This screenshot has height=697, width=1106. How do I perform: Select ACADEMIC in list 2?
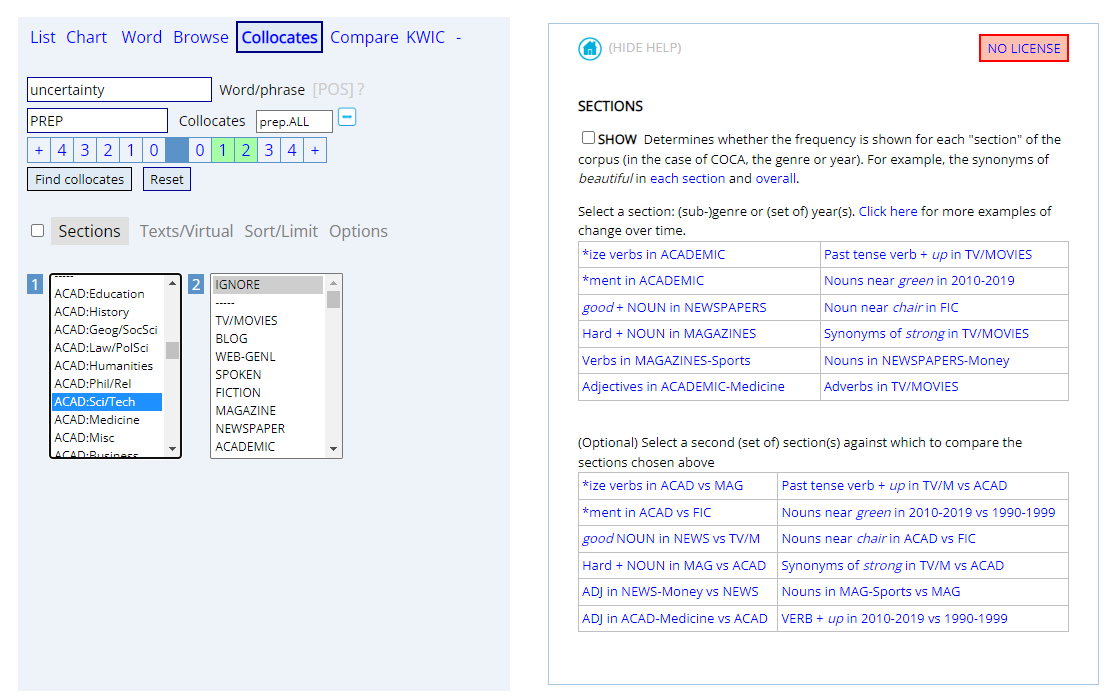268,447
